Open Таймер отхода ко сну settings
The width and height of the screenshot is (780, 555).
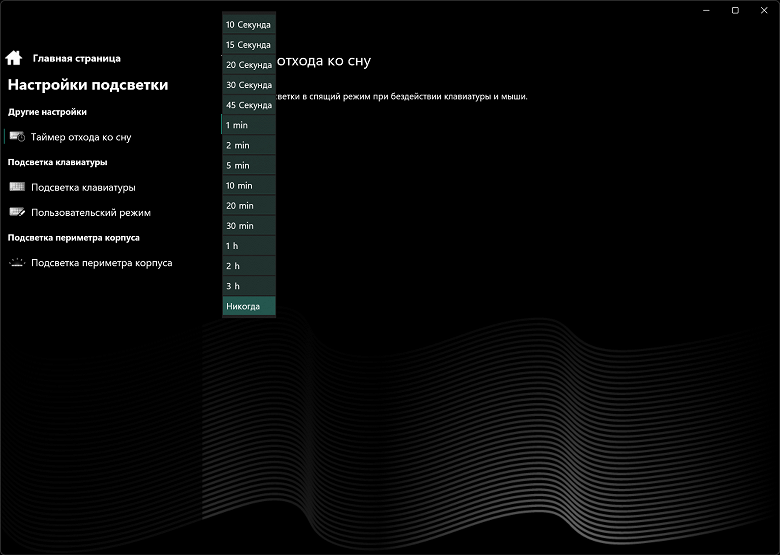[x=80, y=137]
